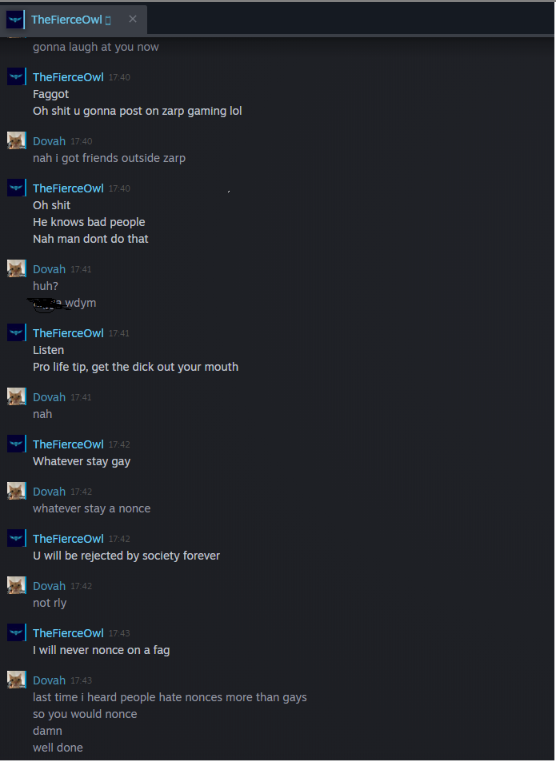Click the 17:41 timestamp beside Dovah's 'huh?' message
The width and height of the screenshot is (556, 762).
pyautogui.click(x=81, y=269)
